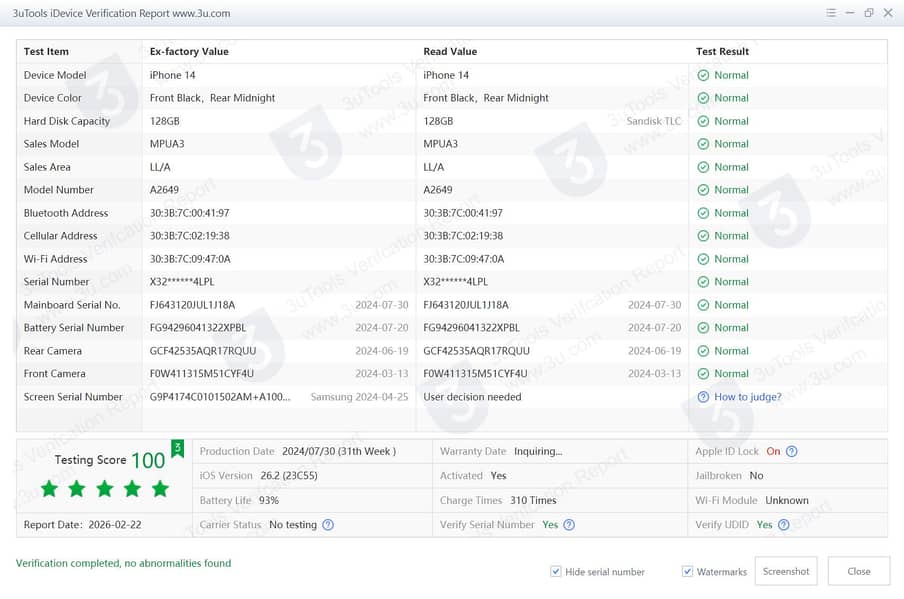Viewport: 904px width, 599px height.
Task: Restore down the window from title bar
Action: tap(868, 13)
